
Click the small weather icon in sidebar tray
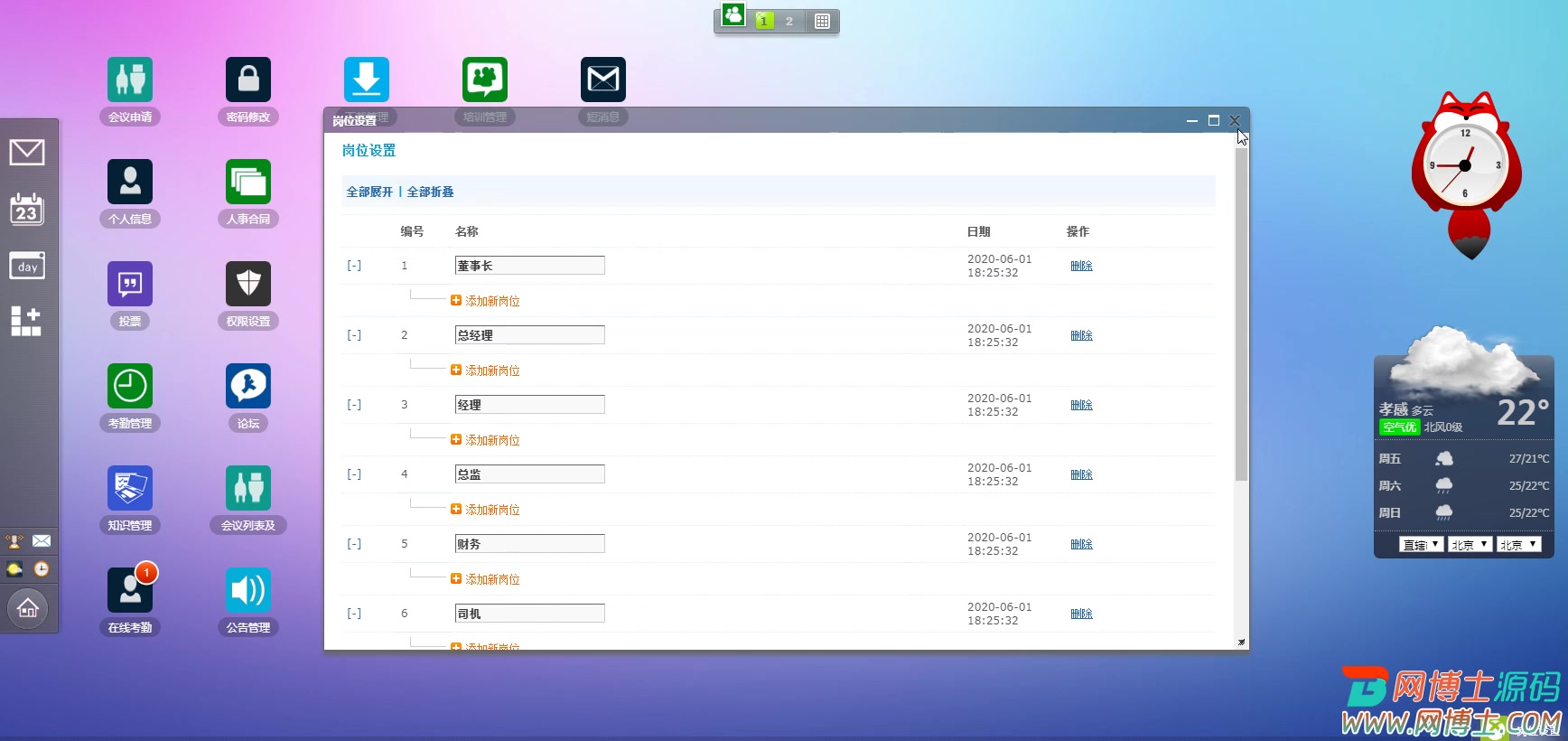(x=14, y=569)
